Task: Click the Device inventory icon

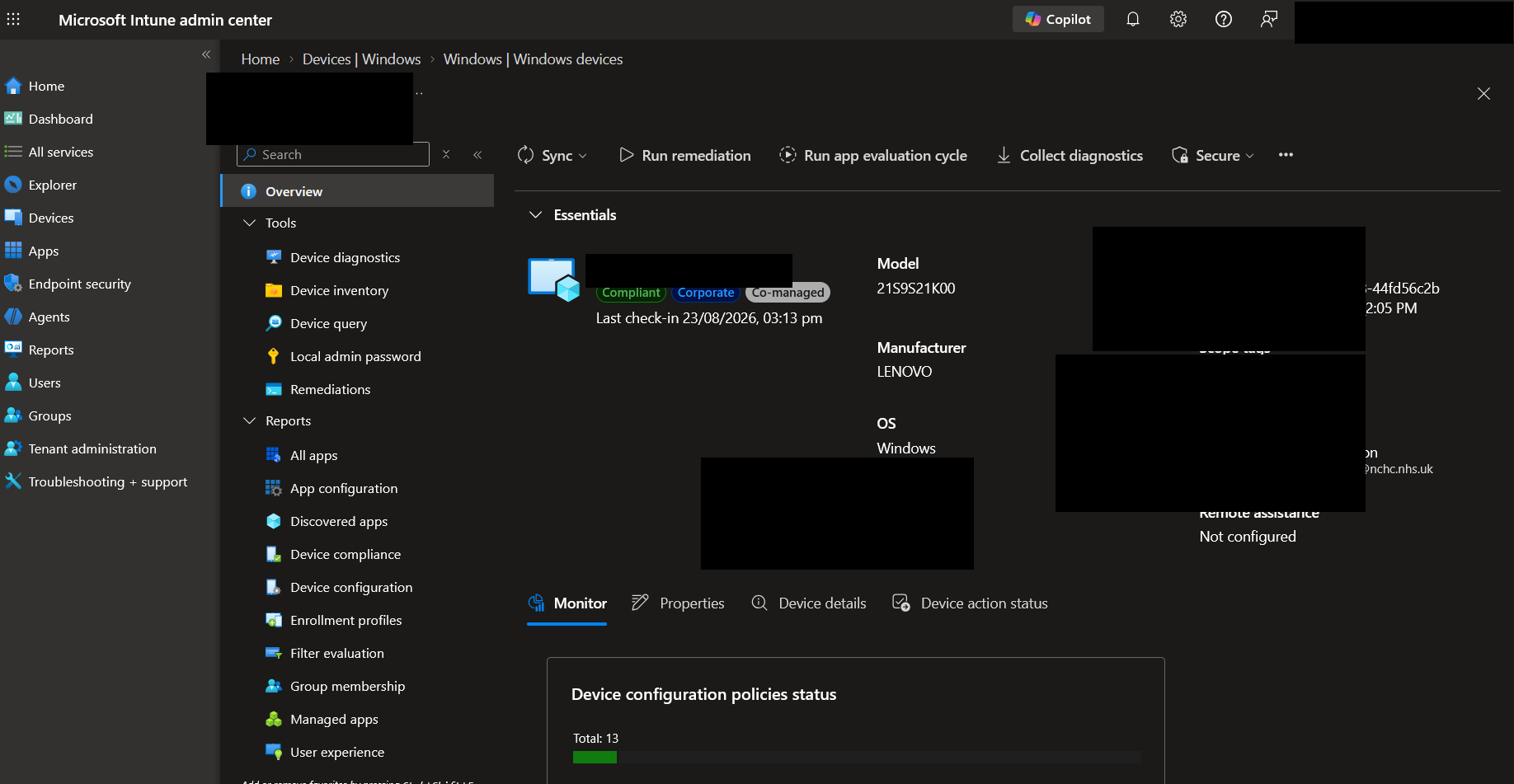Action: pyautogui.click(x=274, y=290)
